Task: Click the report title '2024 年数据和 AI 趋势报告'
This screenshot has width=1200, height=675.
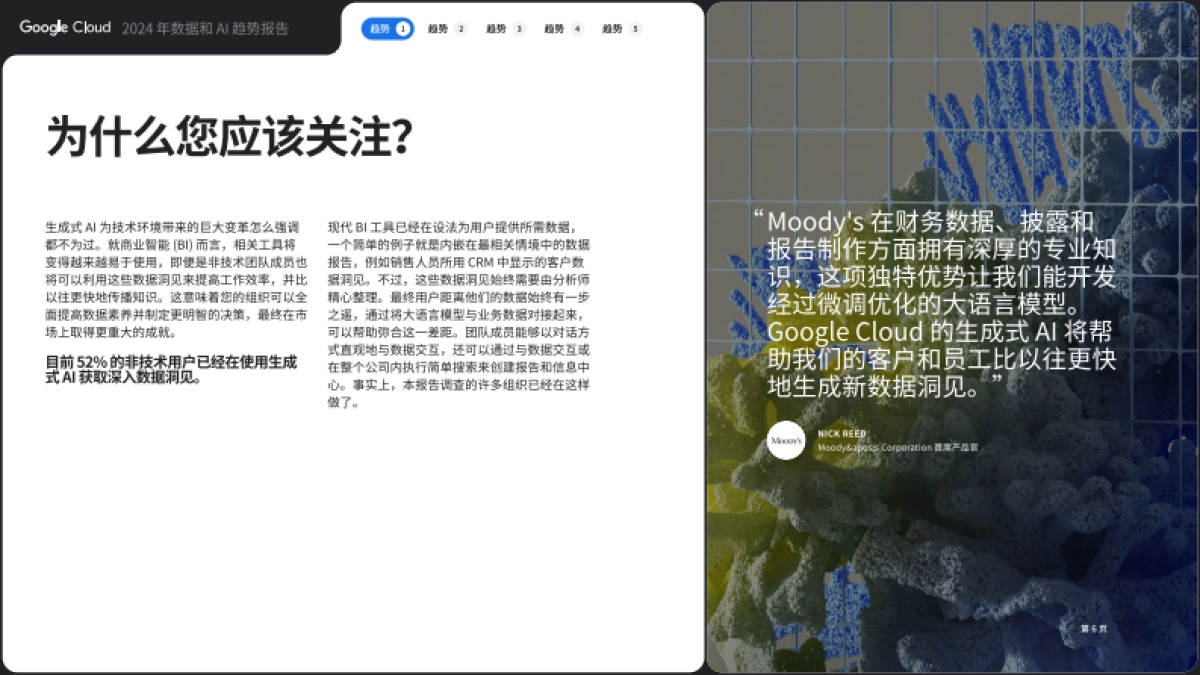Action: tap(203, 29)
